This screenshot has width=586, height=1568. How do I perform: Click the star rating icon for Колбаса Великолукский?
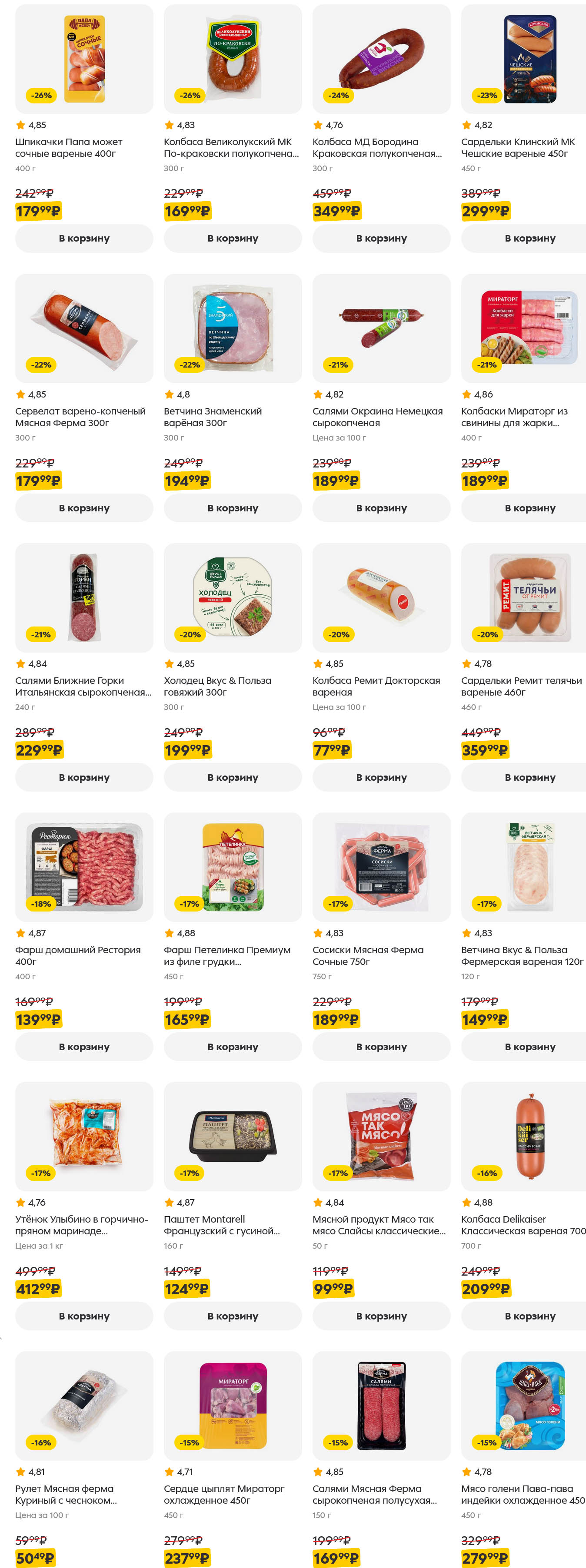(170, 125)
